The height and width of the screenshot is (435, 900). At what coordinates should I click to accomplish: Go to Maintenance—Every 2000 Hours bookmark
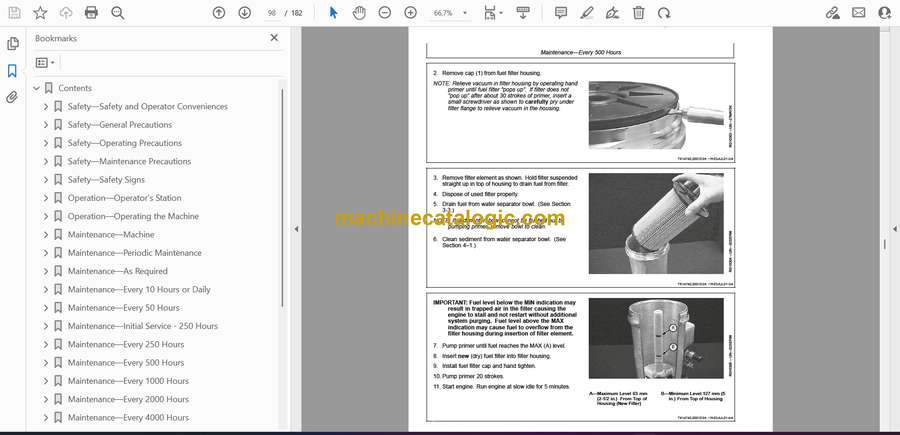click(x=128, y=399)
